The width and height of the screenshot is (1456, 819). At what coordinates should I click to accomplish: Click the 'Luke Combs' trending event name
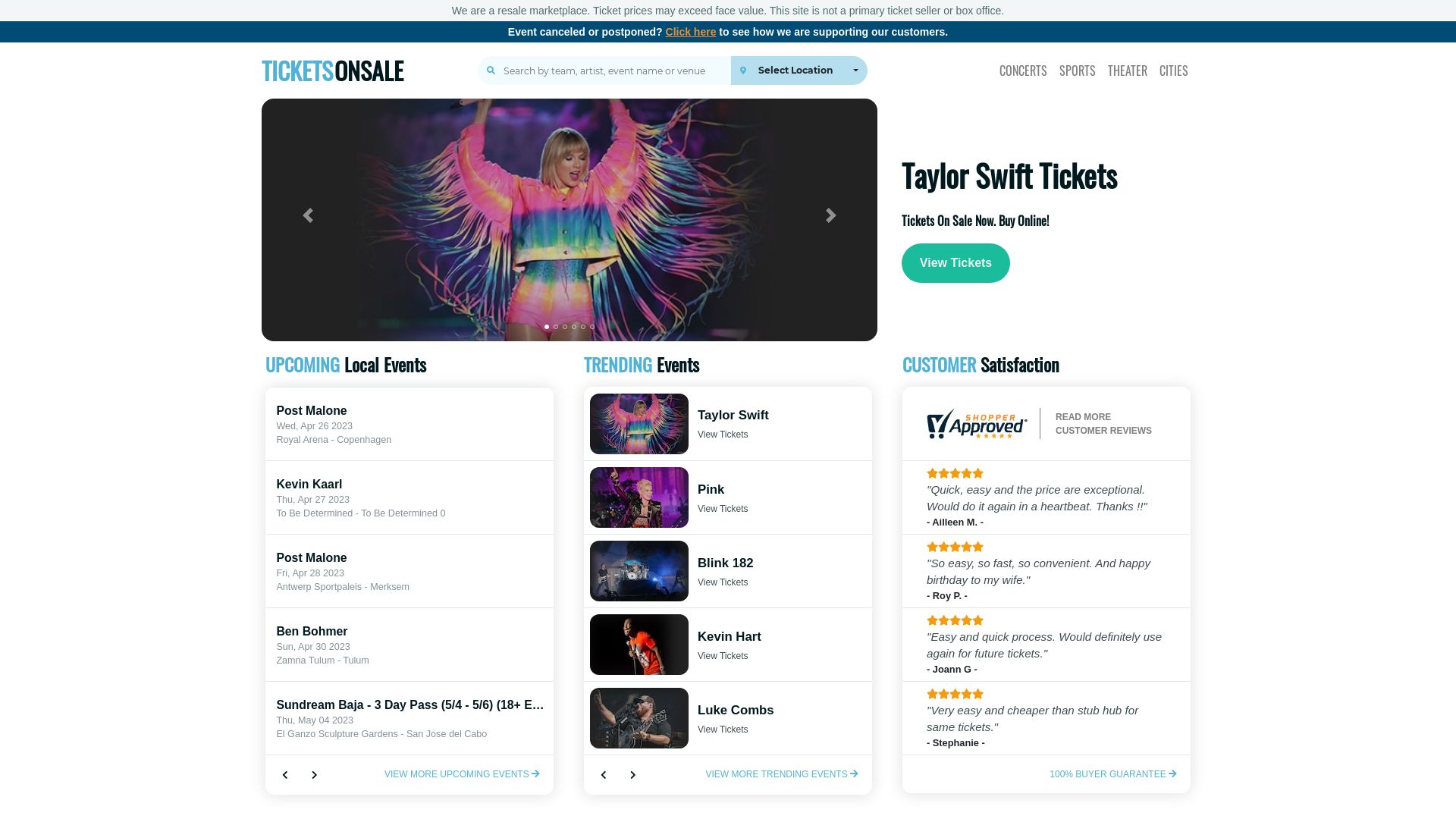[736, 711]
